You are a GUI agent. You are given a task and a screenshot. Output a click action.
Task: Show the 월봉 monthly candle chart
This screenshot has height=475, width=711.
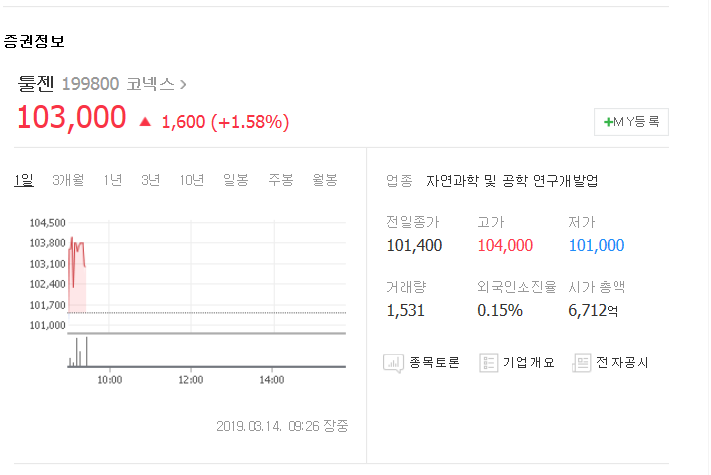pyautogui.click(x=325, y=180)
